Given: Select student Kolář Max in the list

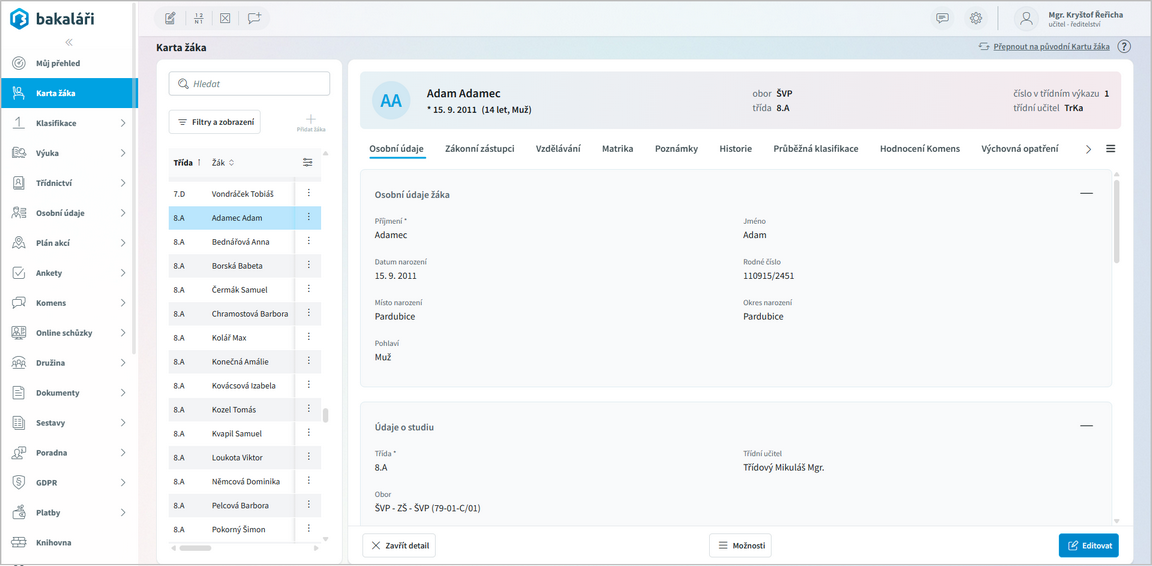Looking at the screenshot, I should pyautogui.click(x=229, y=338).
